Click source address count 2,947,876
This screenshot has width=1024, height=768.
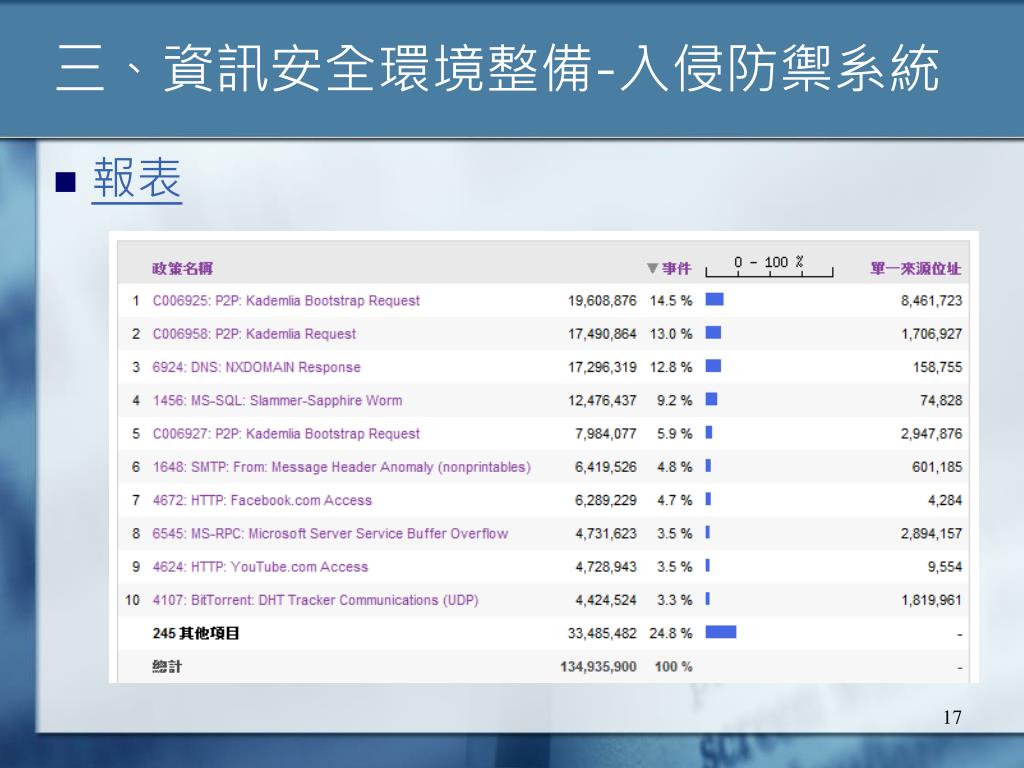(x=931, y=434)
